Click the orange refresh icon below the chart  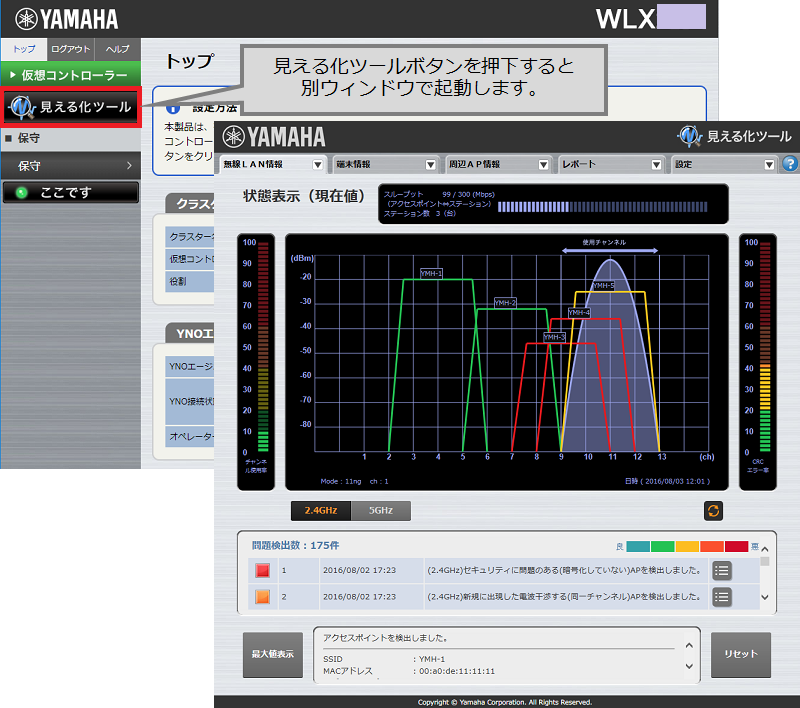(713, 511)
